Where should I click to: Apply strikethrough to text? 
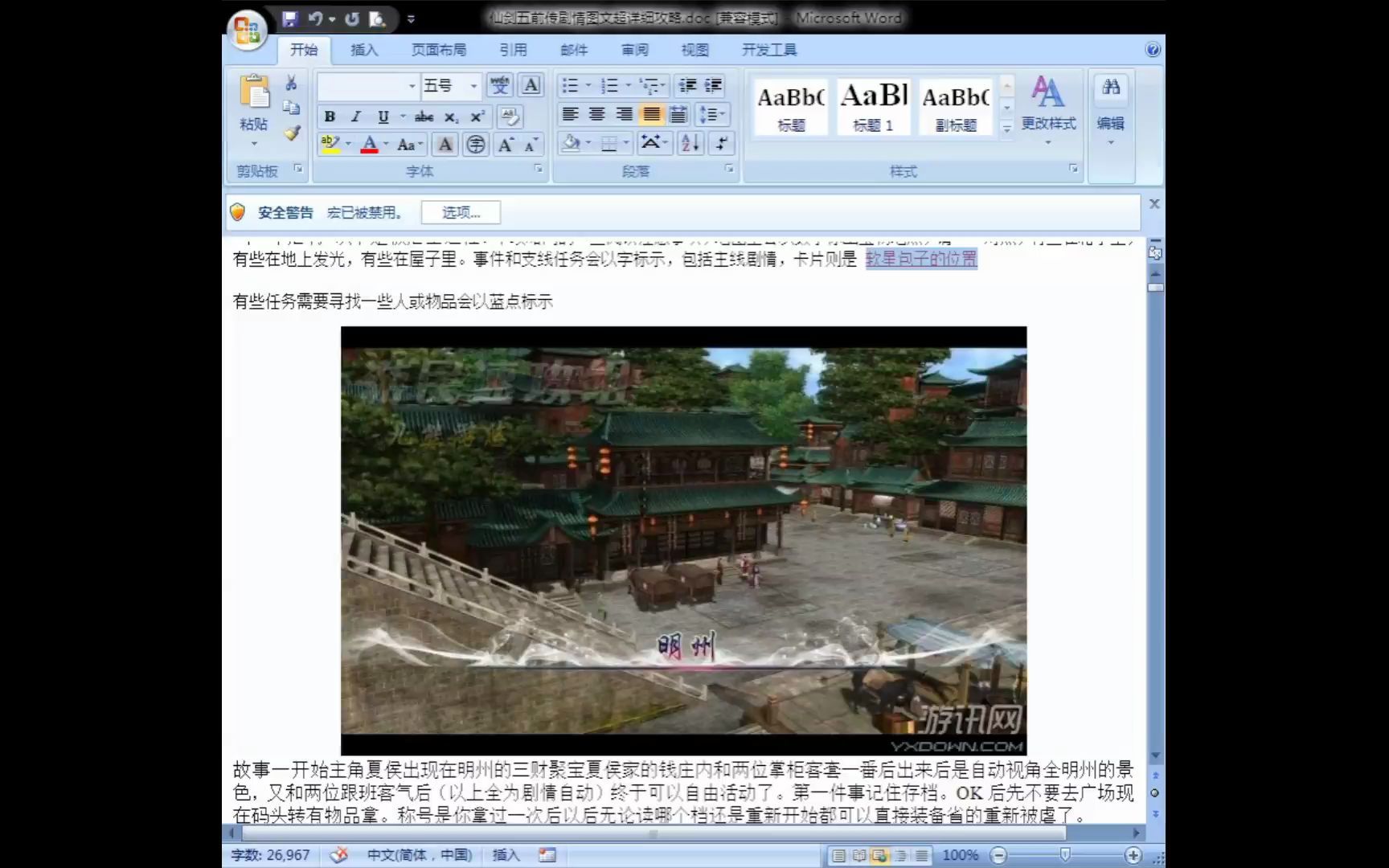click(x=424, y=117)
